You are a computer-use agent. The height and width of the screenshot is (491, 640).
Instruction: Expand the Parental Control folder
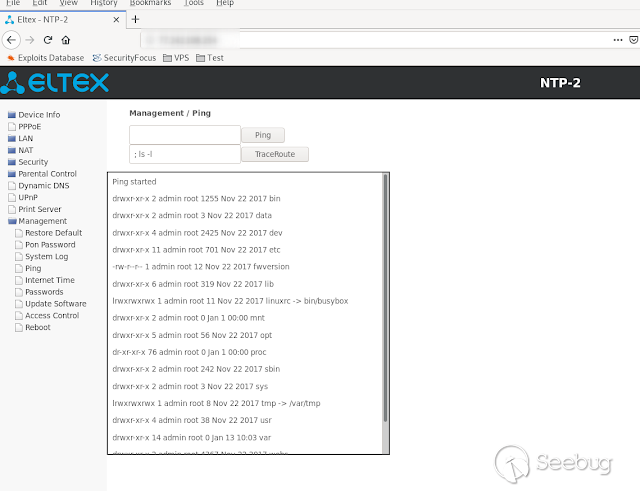(x=42, y=174)
